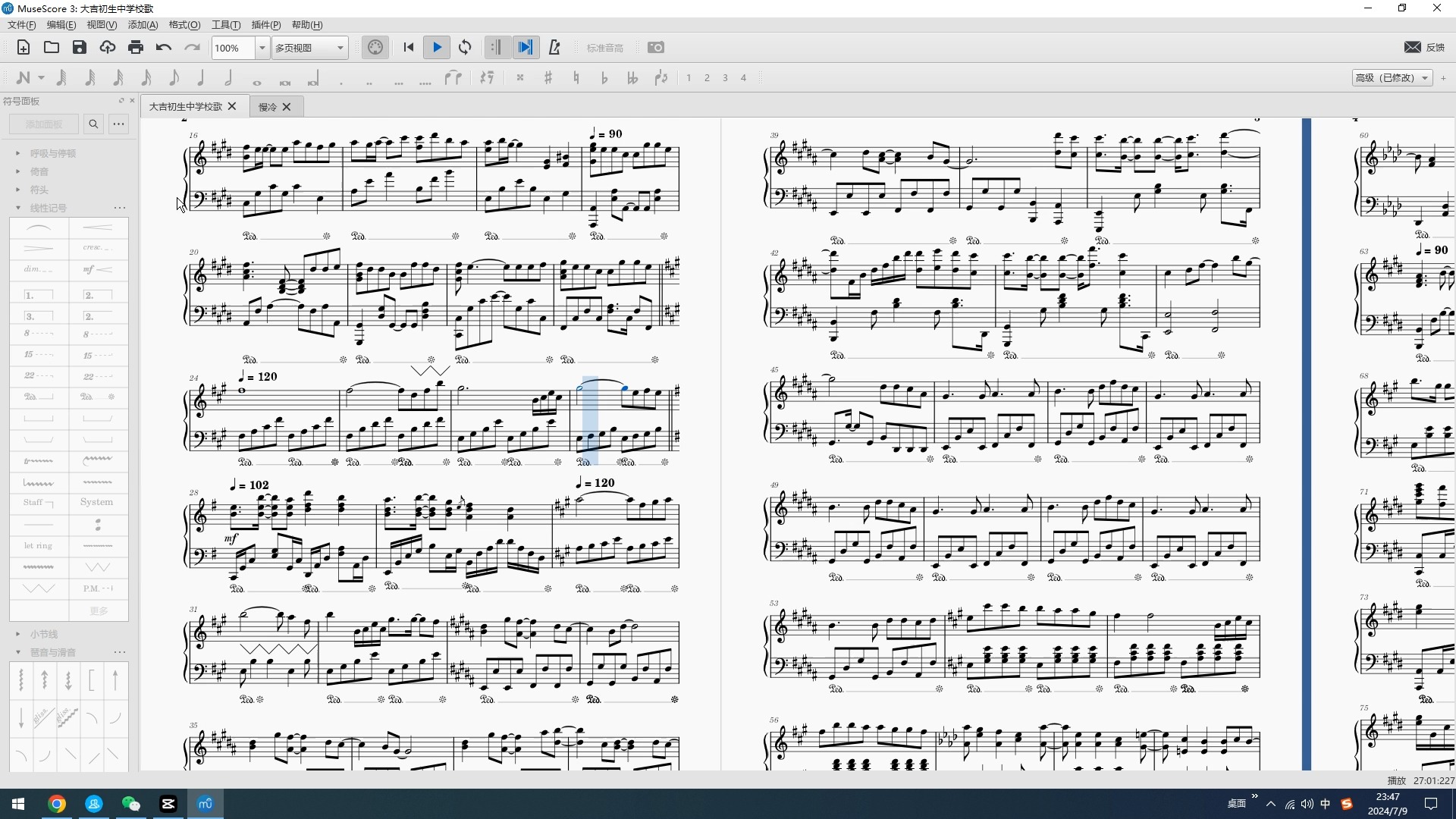Viewport: 1456px width, 819px height.
Task: Rewind playback to start
Action: pyautogui.click(x=409, y=48)
